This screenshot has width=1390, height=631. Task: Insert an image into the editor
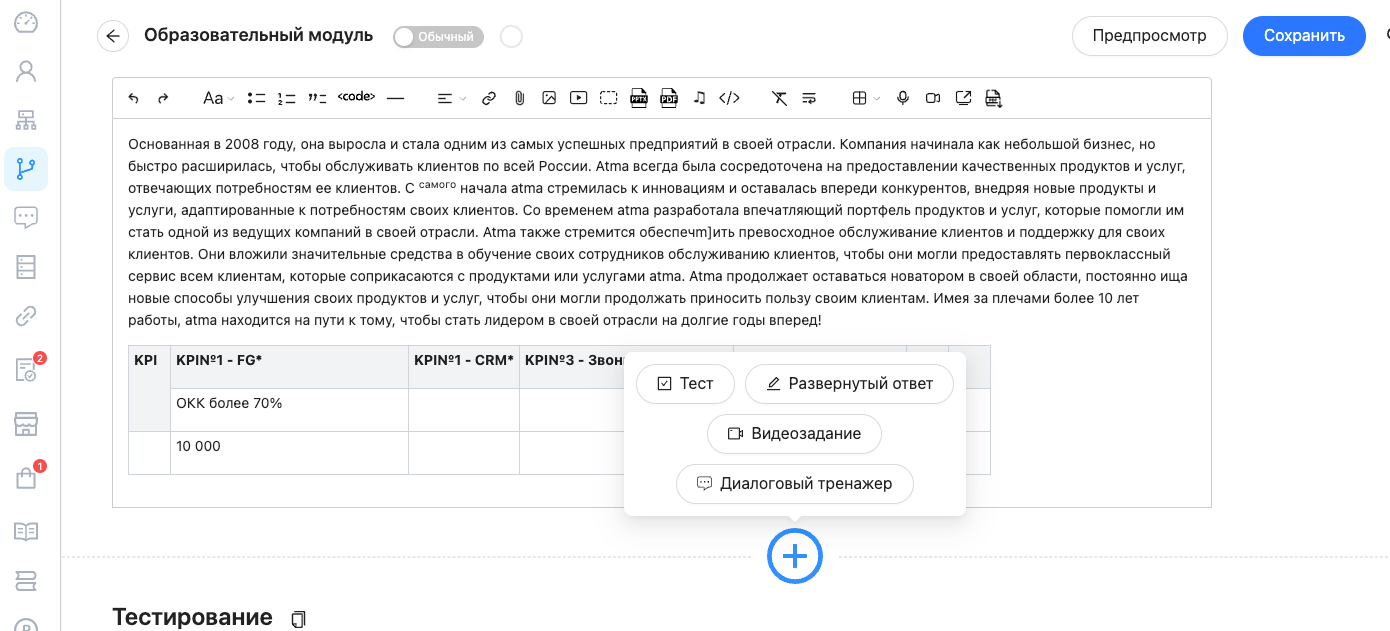tap(549, 98)
